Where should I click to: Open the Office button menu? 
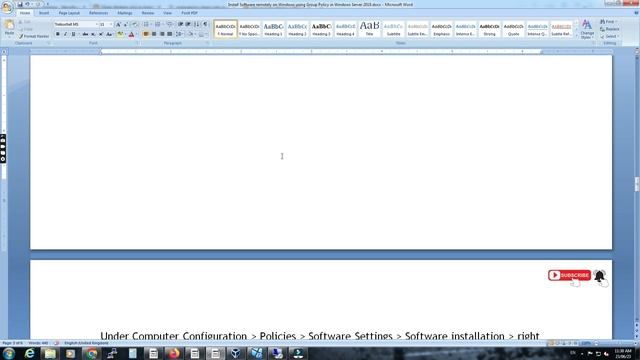pos(7,7)
